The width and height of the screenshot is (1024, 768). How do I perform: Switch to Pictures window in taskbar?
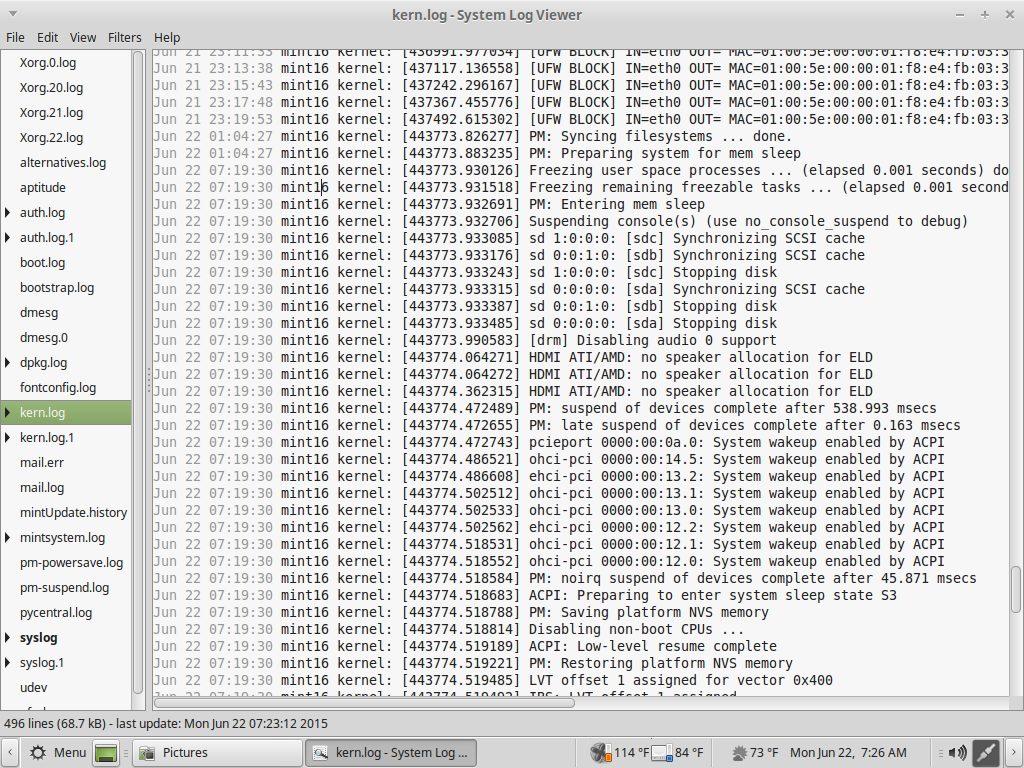point(218,752)
